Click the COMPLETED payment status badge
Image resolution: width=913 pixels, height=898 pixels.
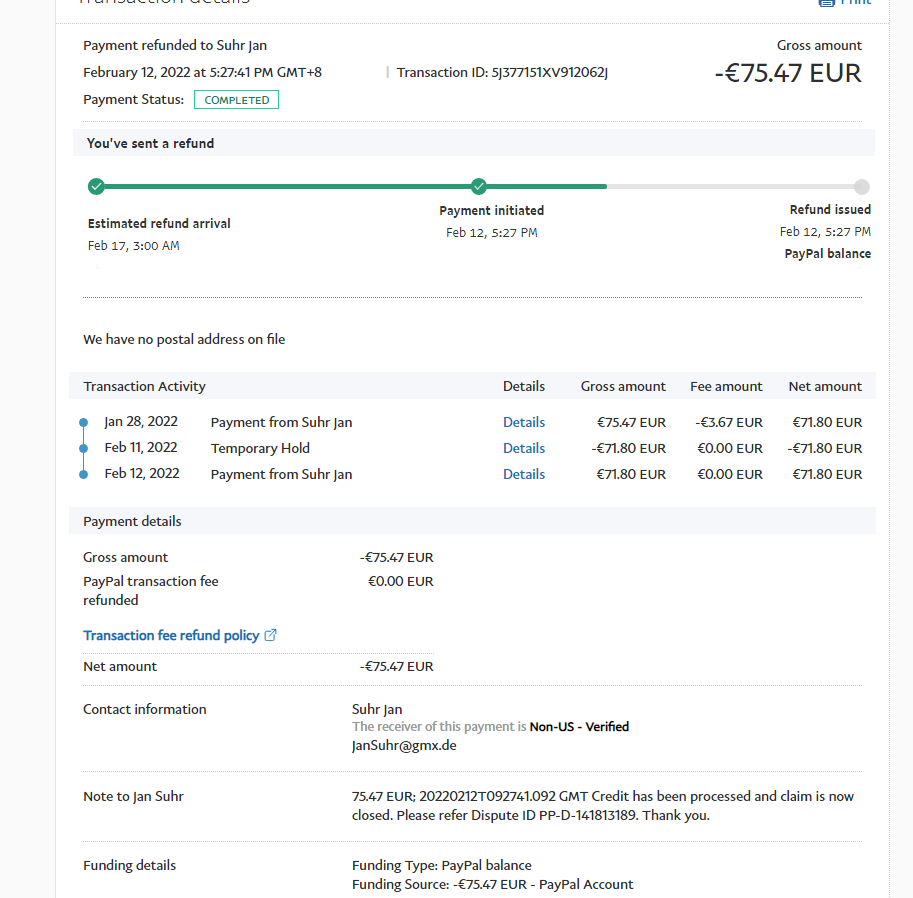(236, 100)
